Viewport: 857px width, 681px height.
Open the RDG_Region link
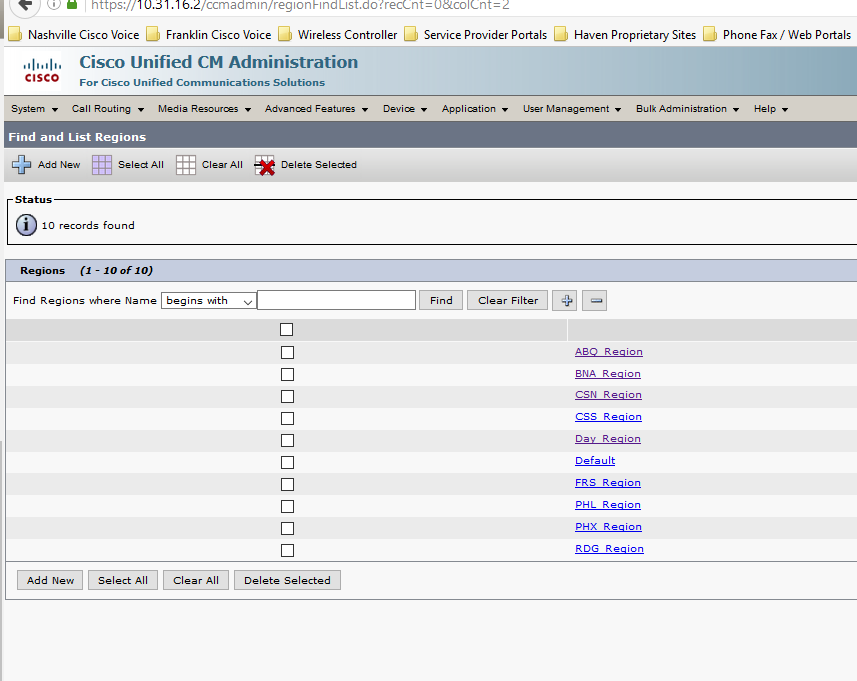pos(609,548)
